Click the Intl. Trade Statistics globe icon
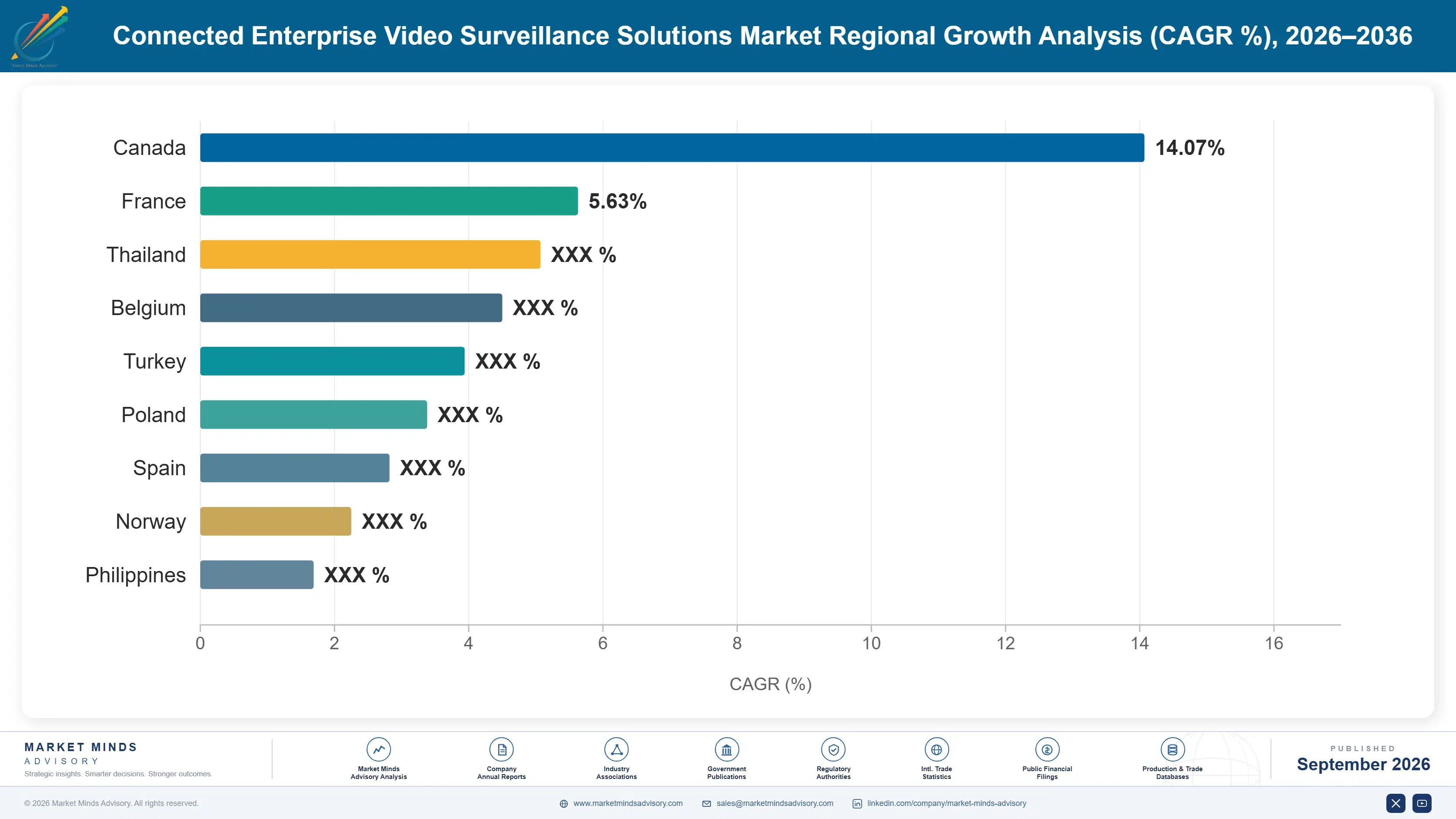 coord(937,749)
